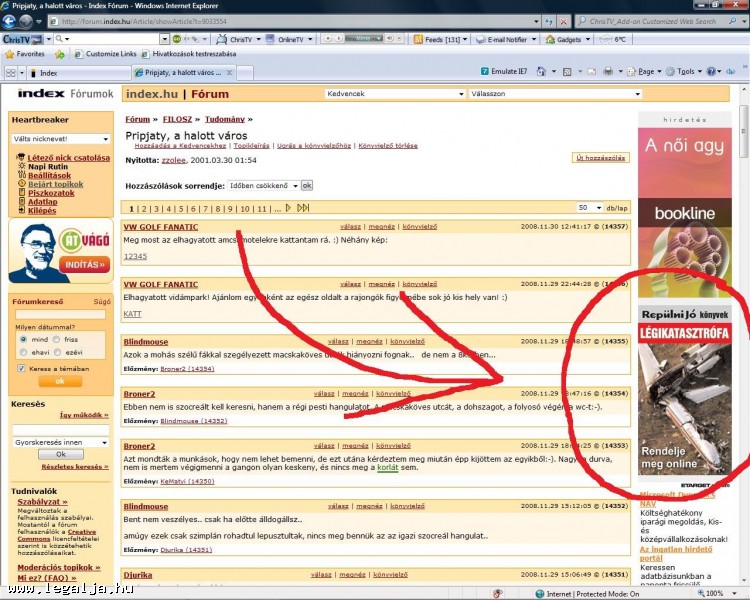Click the Print icon in command bar
Image resolution: width=750 pixels, height=600 pixels.
click(607, 72)
